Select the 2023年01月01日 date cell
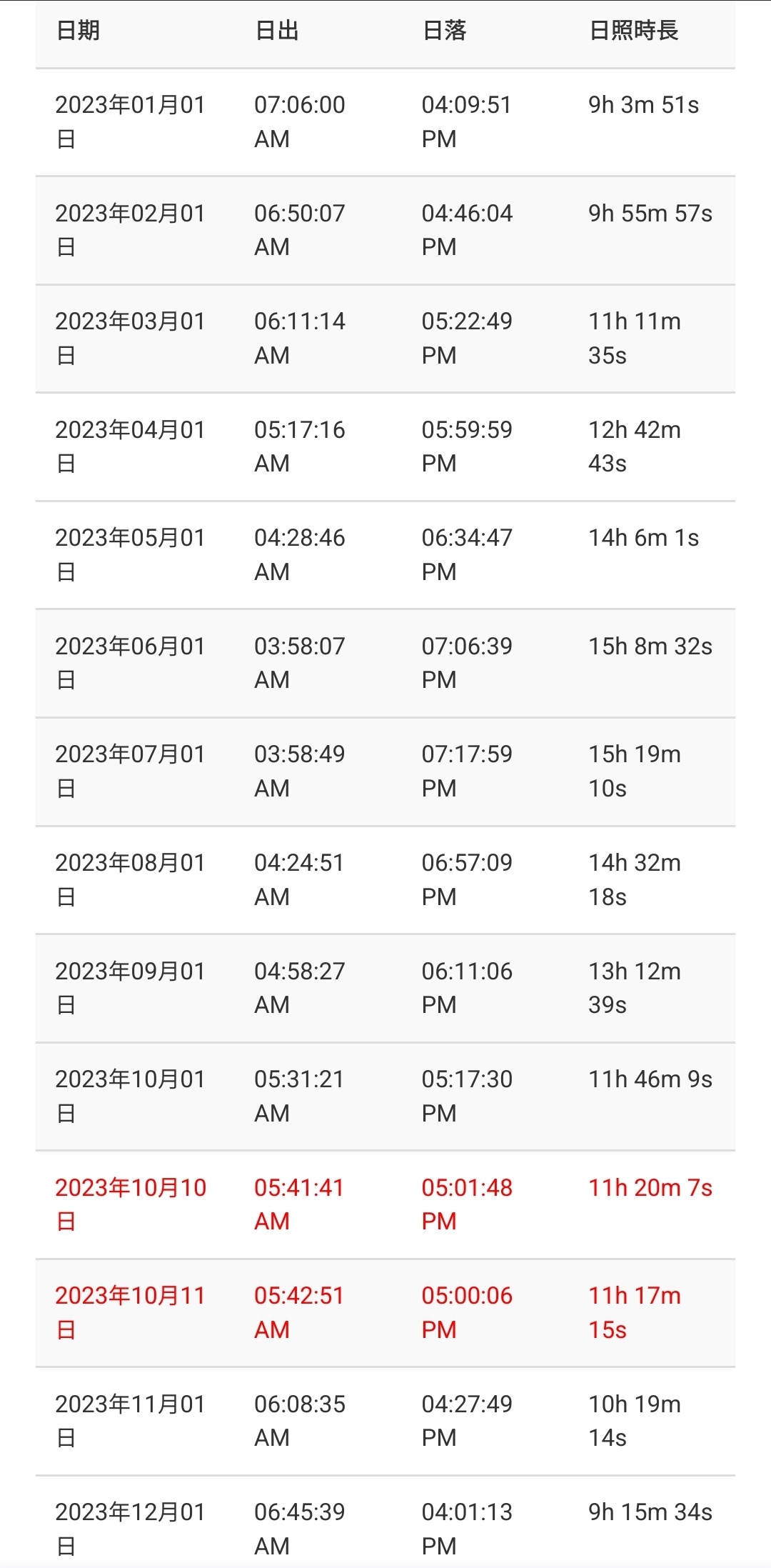Viewport: 771px width, 1568px height. [130, 121]
